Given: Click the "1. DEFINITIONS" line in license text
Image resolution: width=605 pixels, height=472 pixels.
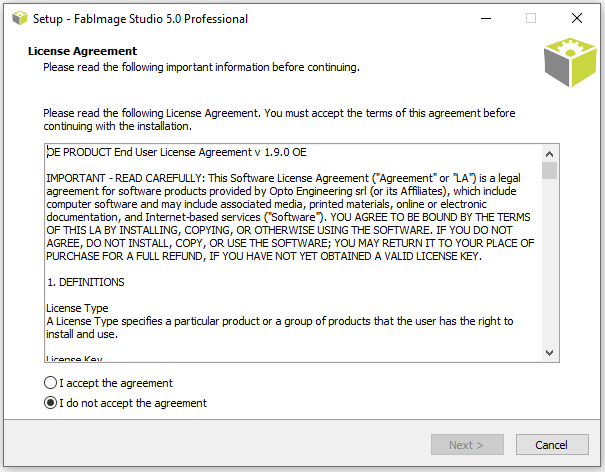Looking at the screenshot, I should [x=86, y=282].
